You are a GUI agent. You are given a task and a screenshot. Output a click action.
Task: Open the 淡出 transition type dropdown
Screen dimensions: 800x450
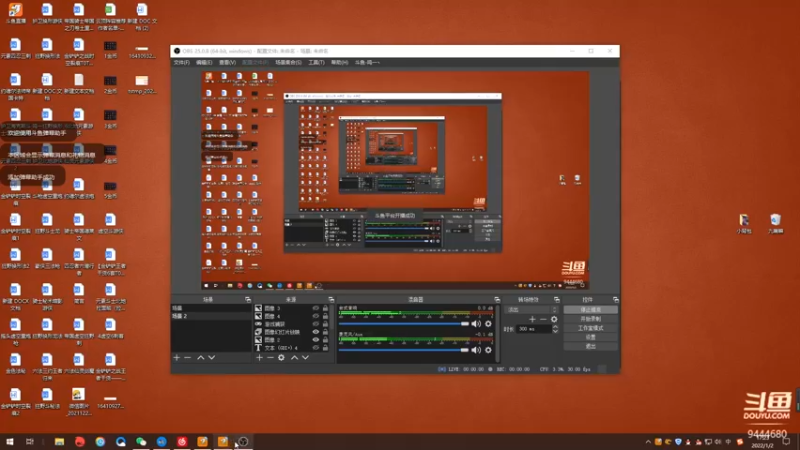(x=531, y=310)
